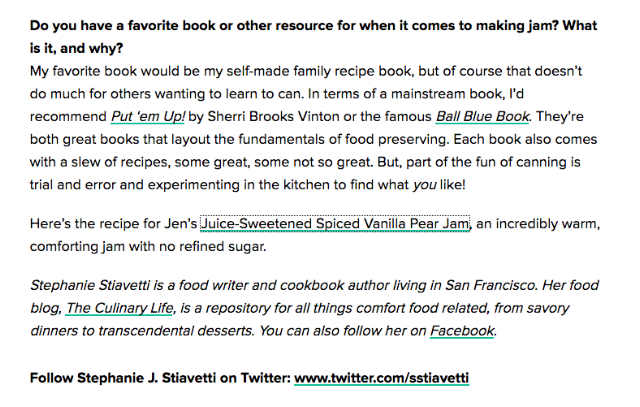Image resolution: width=640 pixels, height=407 pixels.
Task: Click the author name 'Sherri Brooks Vinton'
Action: [x=273, y=117]
